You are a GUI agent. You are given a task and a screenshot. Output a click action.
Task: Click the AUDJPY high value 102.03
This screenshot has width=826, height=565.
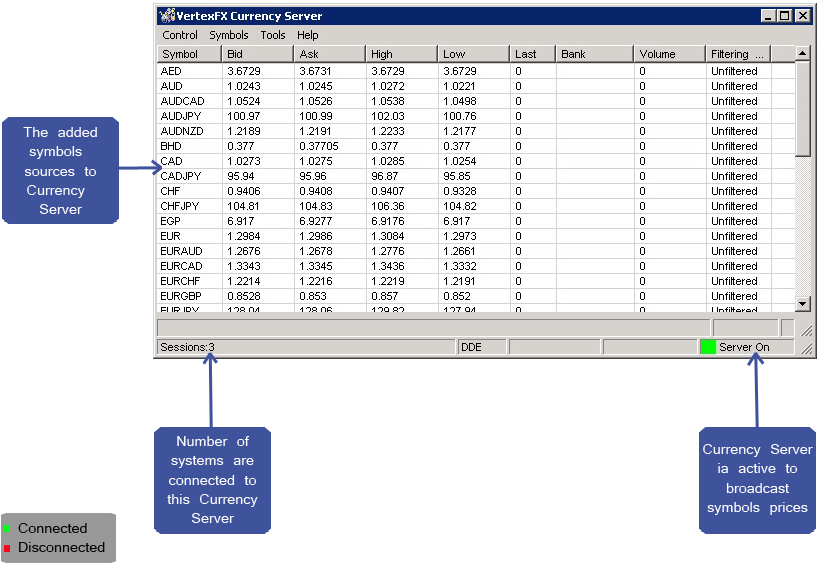(x=388, y=116)
